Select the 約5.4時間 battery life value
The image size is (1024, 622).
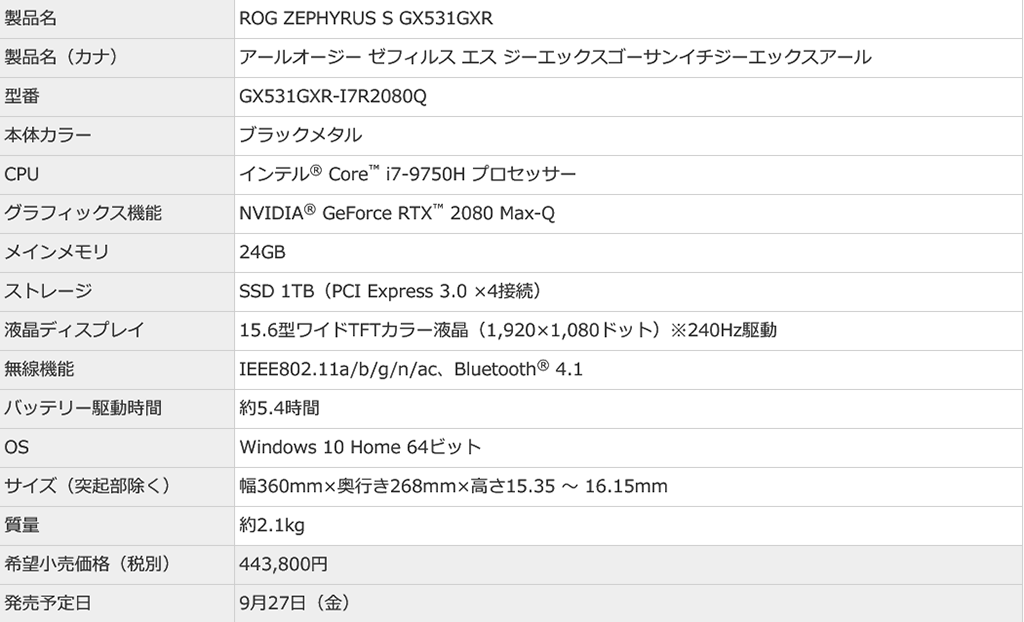pos(280,408)
